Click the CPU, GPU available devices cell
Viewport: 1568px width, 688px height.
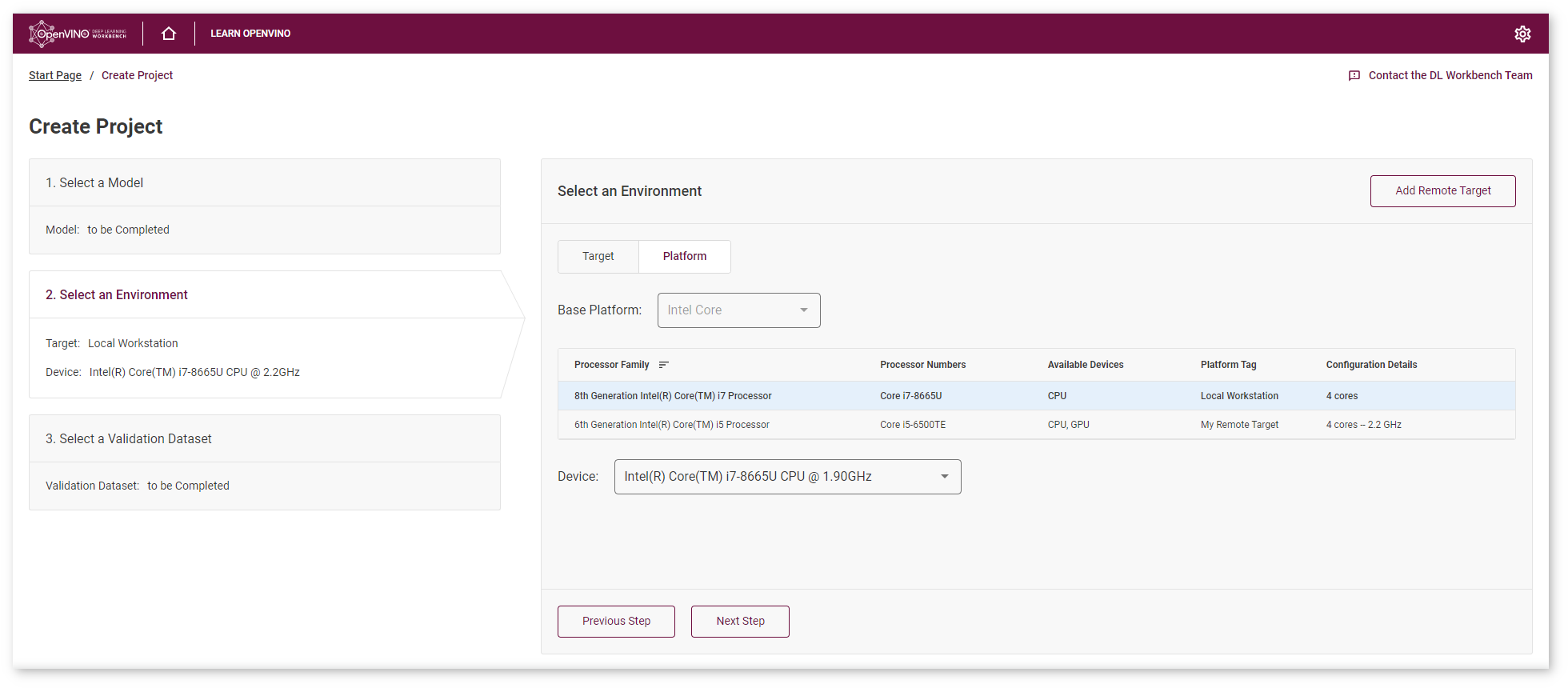(x=1068, y=425)
